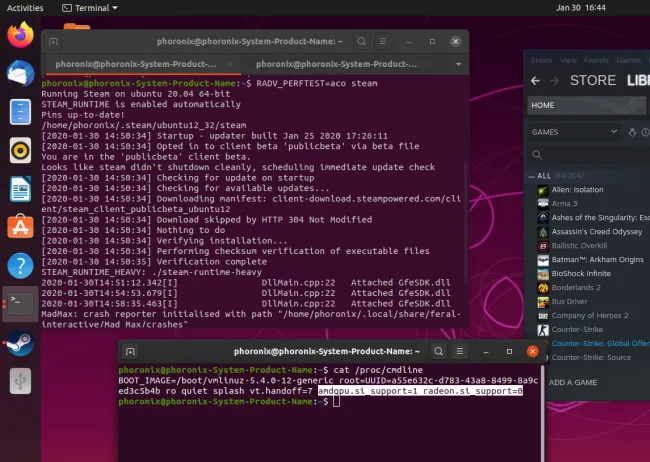Select Arma 3 in the games list
650x462 pixels.
(564, 204)
